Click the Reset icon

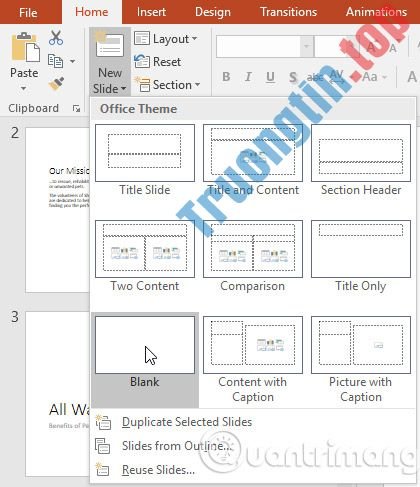coord(142,62)
